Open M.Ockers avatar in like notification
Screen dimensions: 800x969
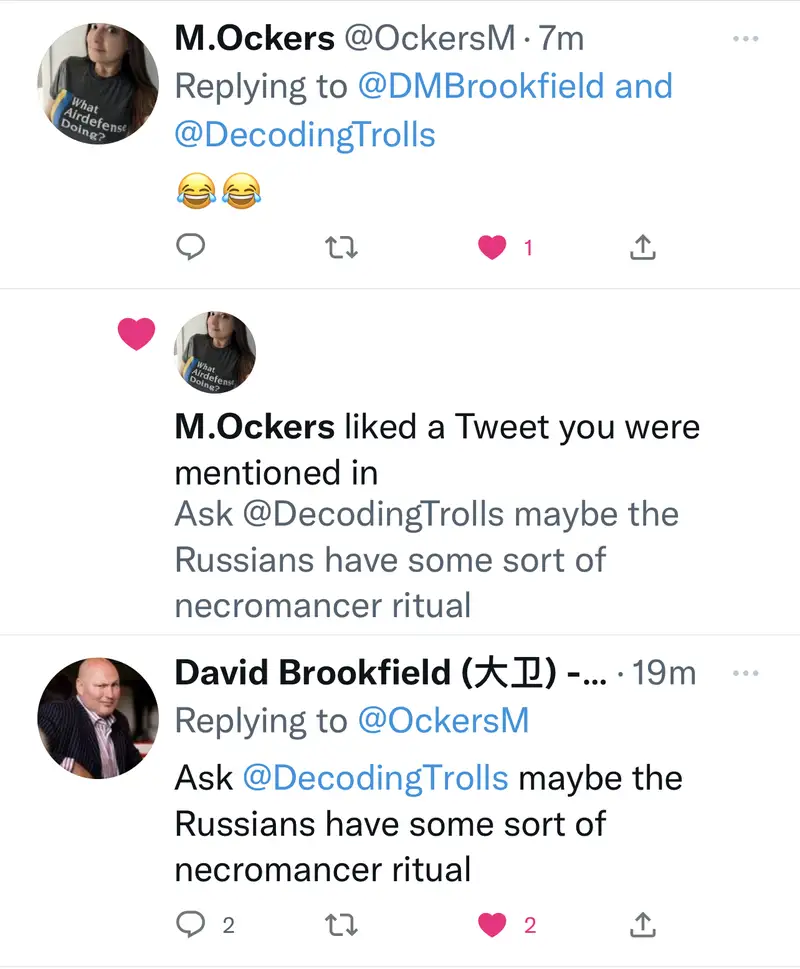[215, 352]
